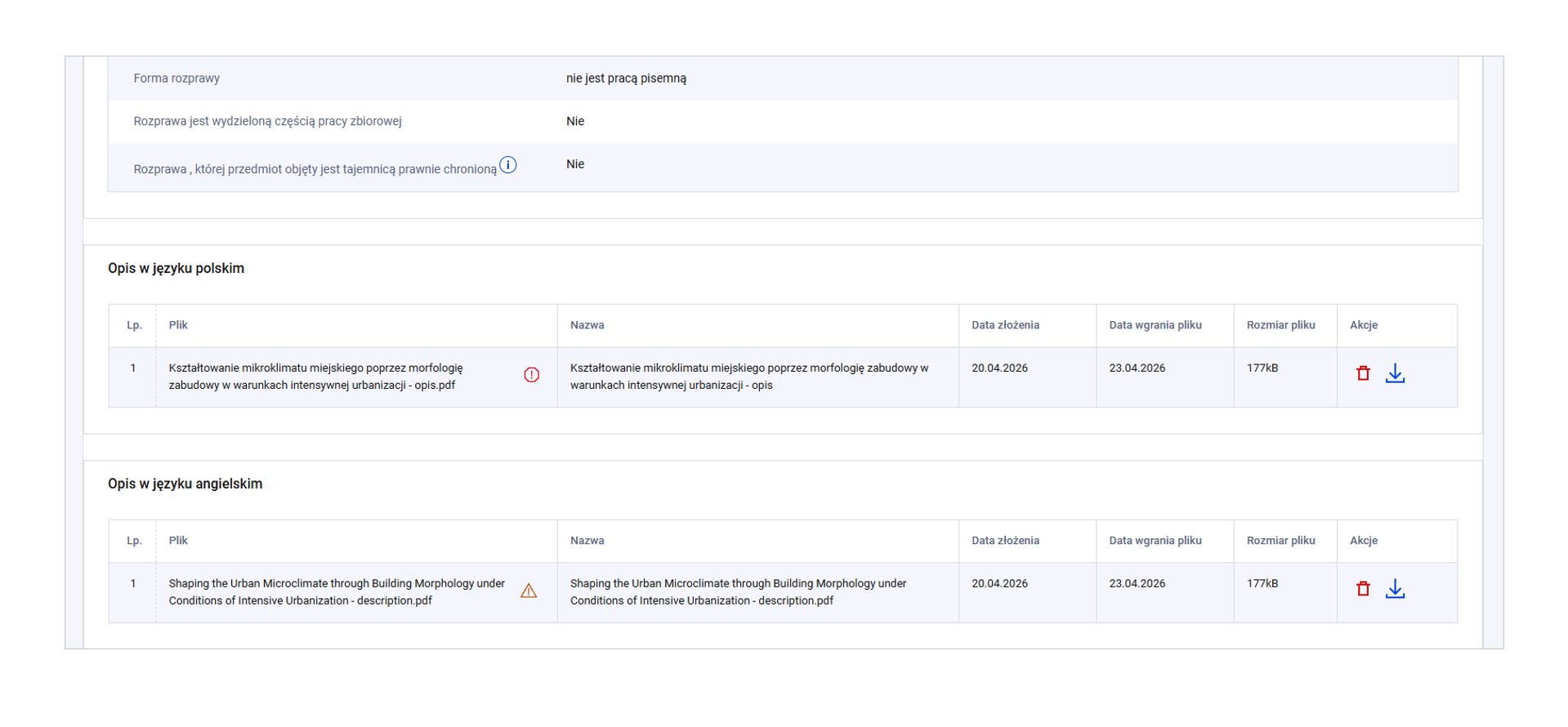
Task: Download the Polish description opis.pdf file
Action: pyautogui.click(x=1395, y=373)
